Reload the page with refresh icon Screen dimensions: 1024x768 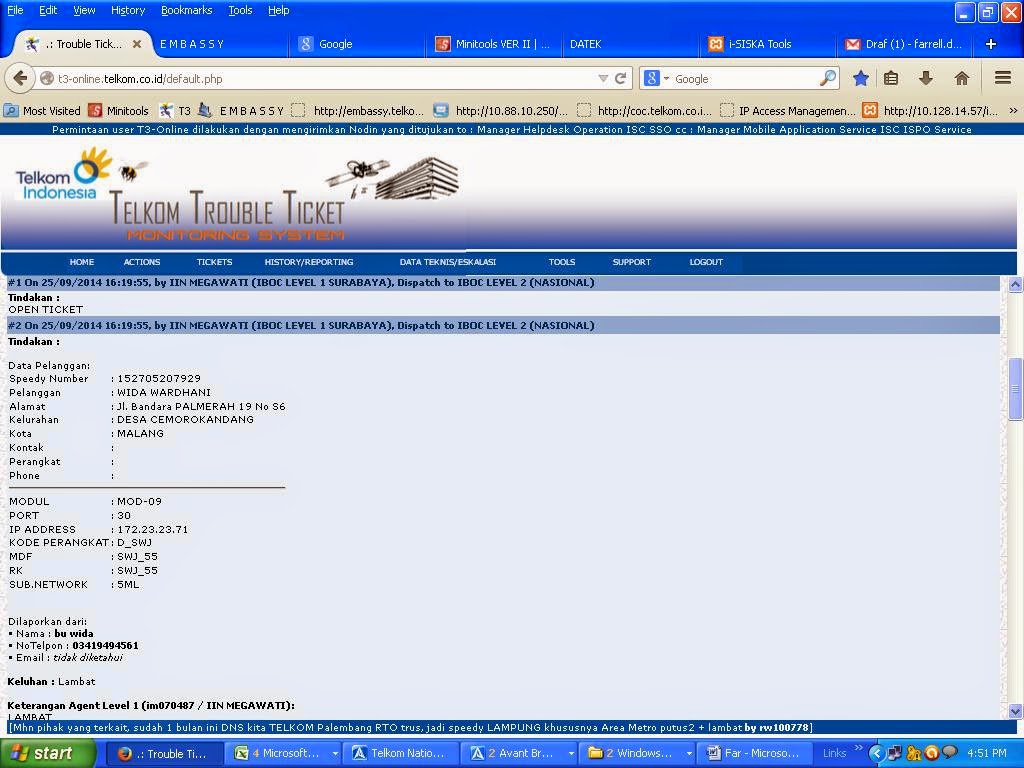tap(621, 78)
